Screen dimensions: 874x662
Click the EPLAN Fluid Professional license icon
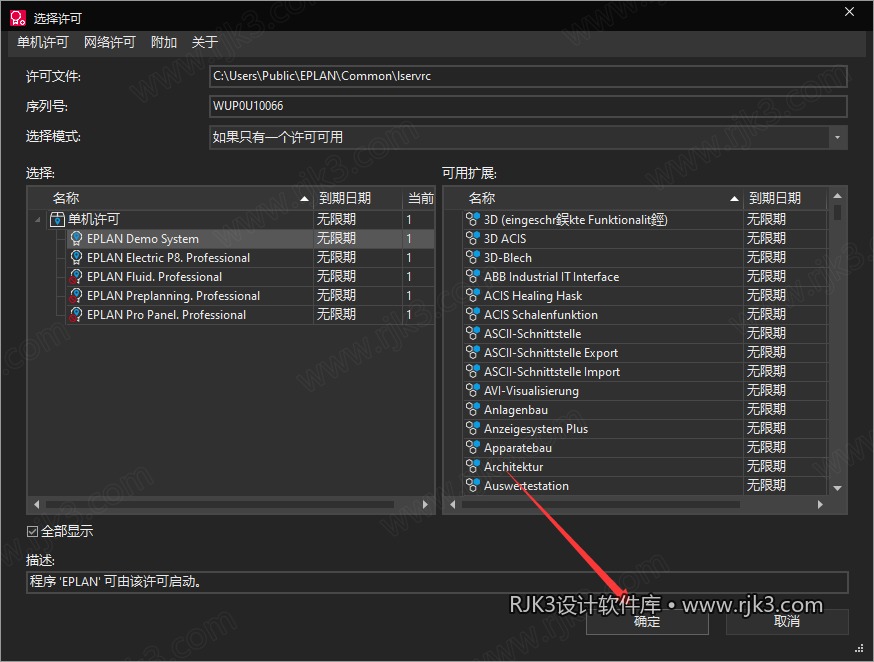(76, 276)
